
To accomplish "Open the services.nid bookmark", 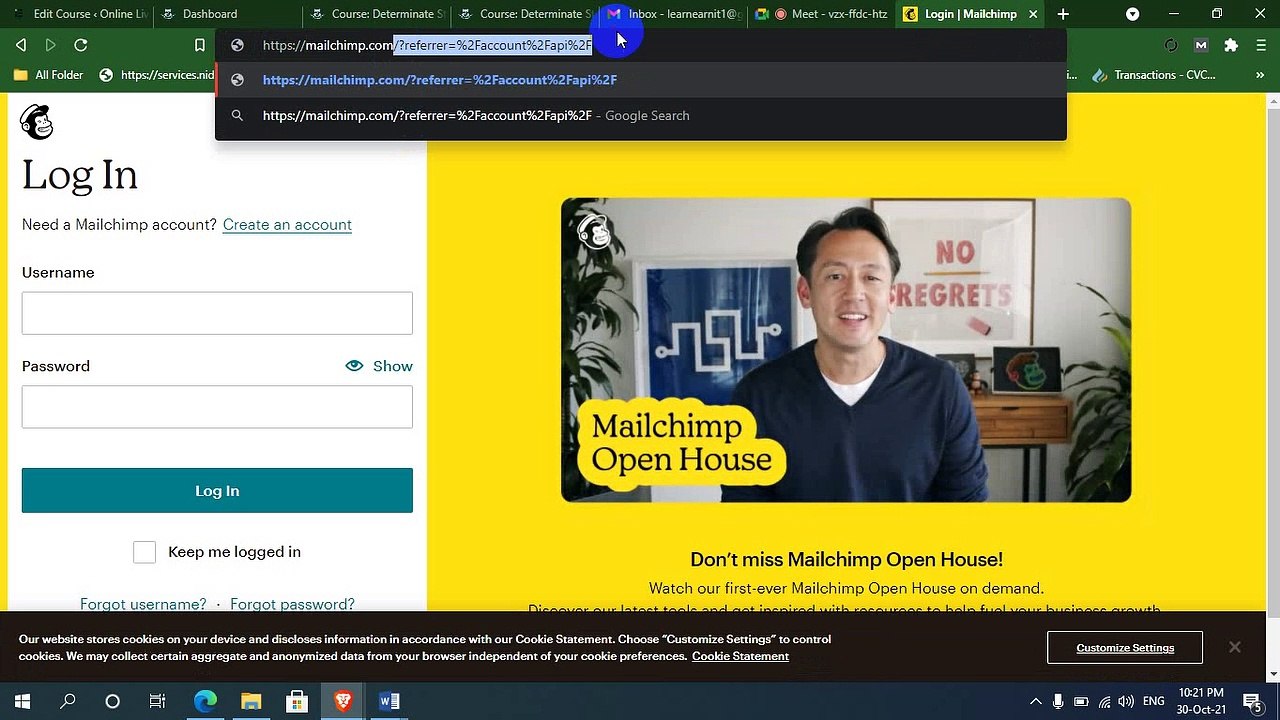I will coord(157,75).
